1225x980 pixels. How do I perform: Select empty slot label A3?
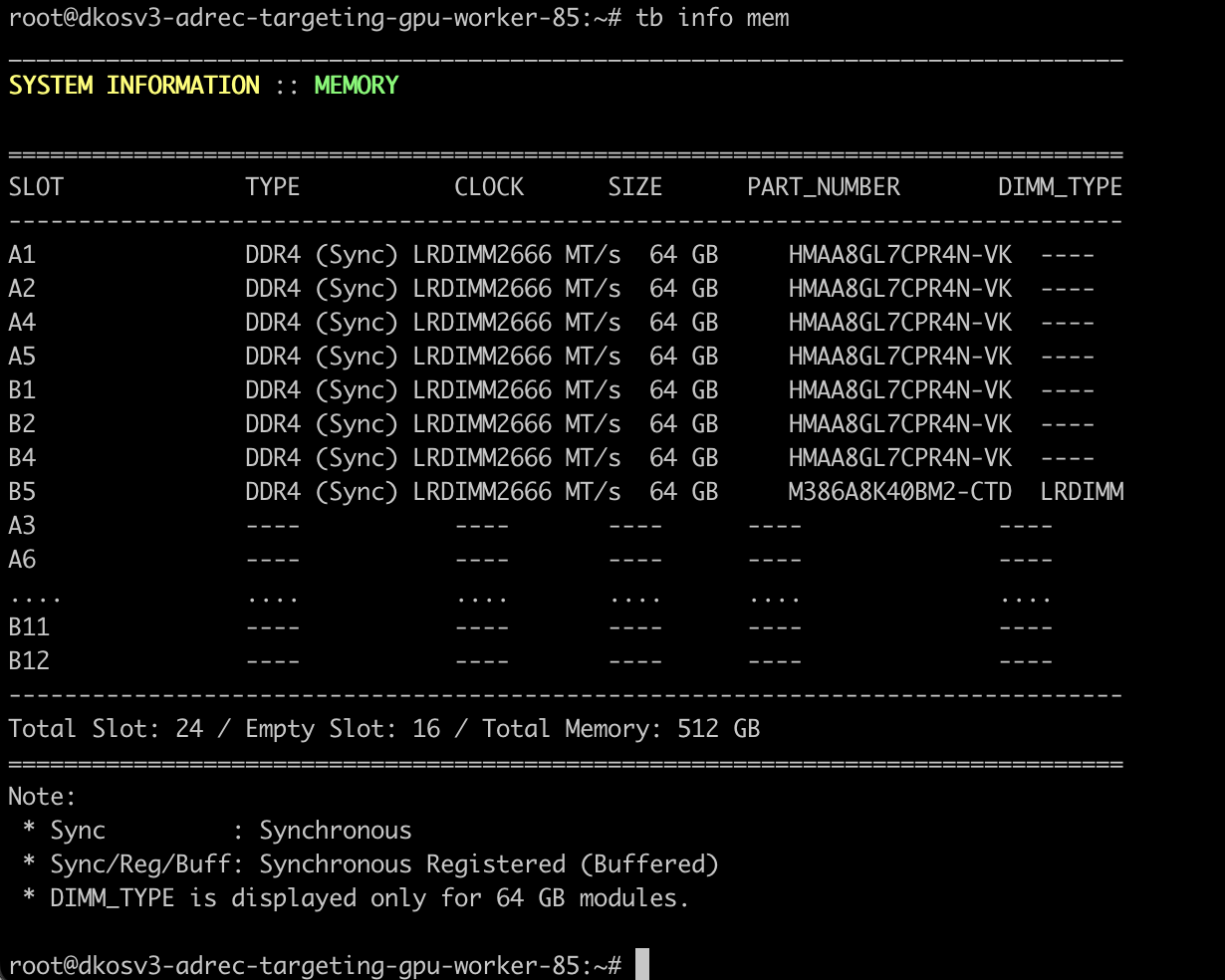pyautogui.click(x=22, y=526)
